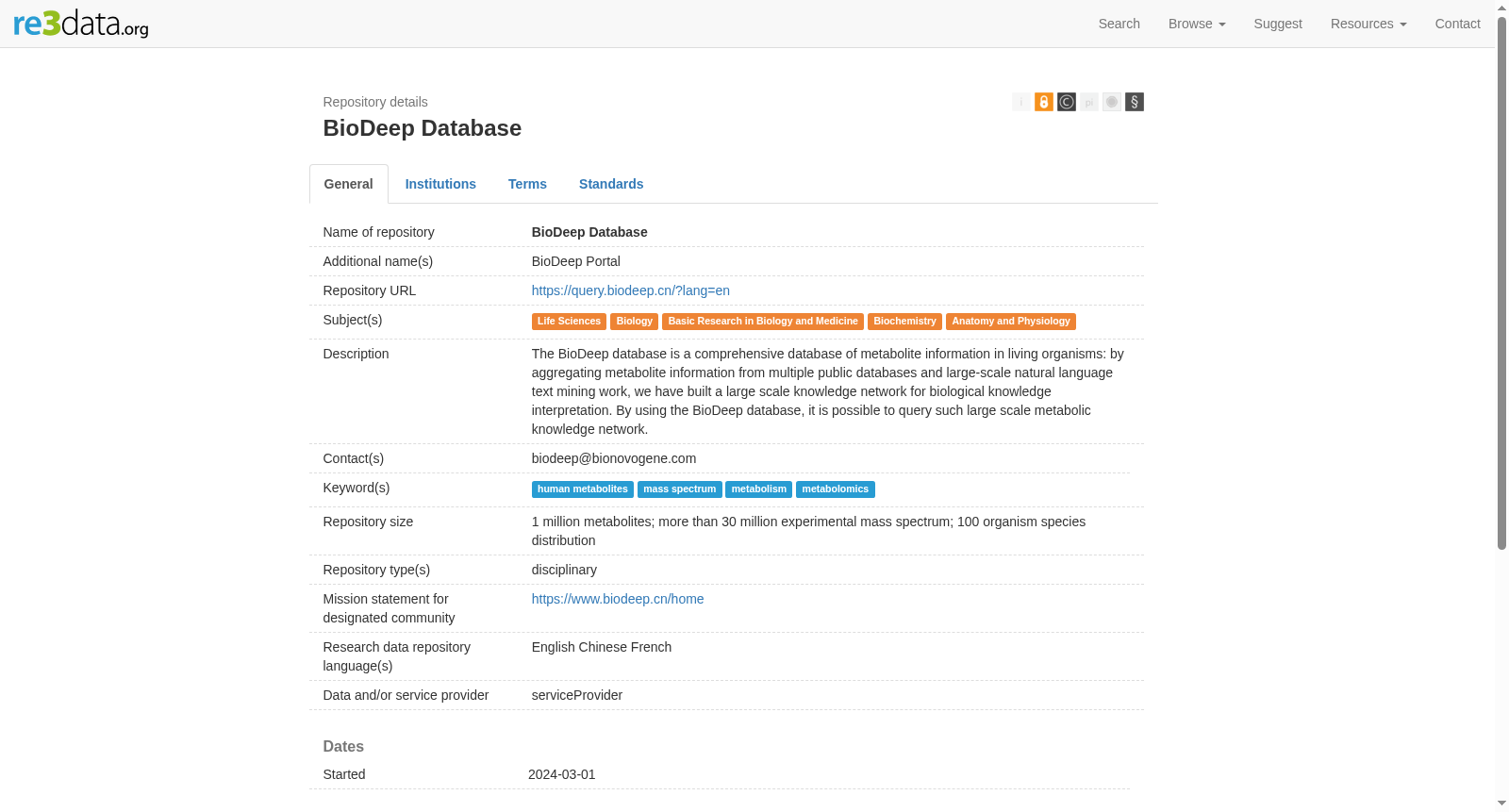Click the faded certificate seal badge
The height and width of the screenshot is (812, 1509).
(1112, 102)
